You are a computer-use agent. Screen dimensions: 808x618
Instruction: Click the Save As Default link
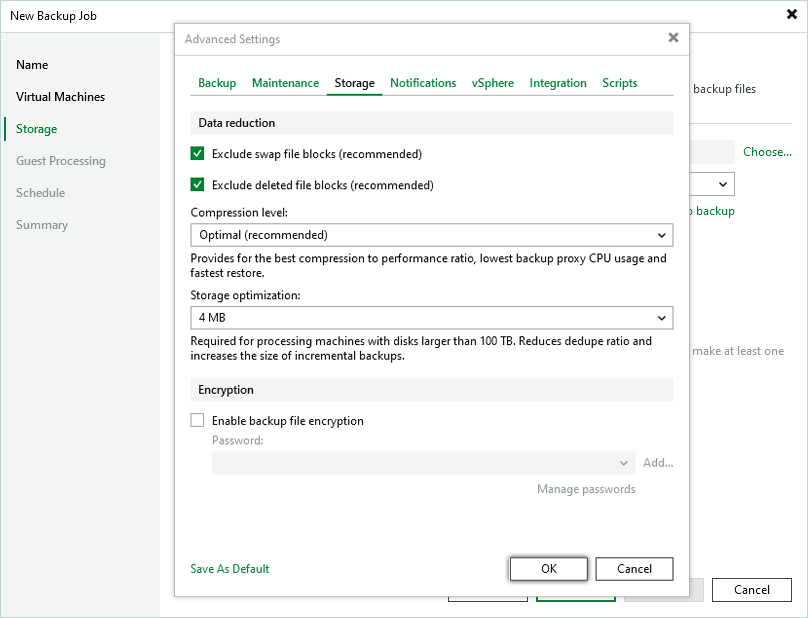point(230,569)
